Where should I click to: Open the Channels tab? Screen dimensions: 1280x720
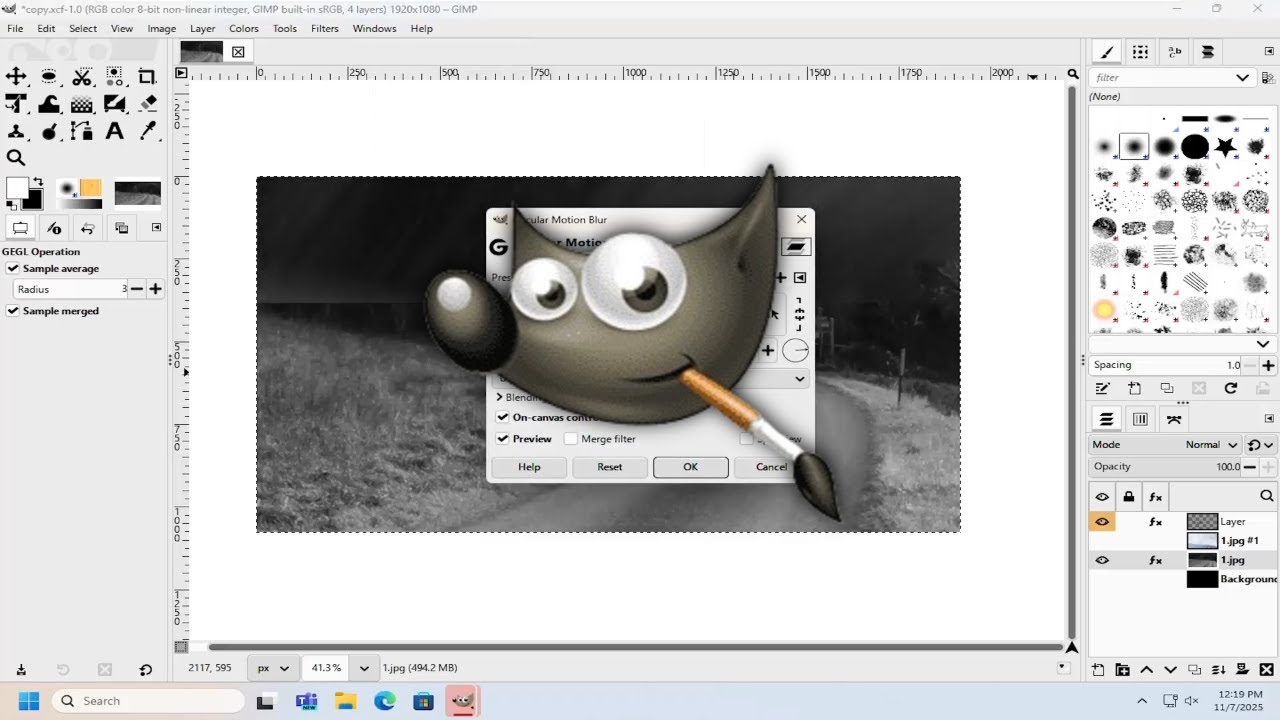(1140, 419)
